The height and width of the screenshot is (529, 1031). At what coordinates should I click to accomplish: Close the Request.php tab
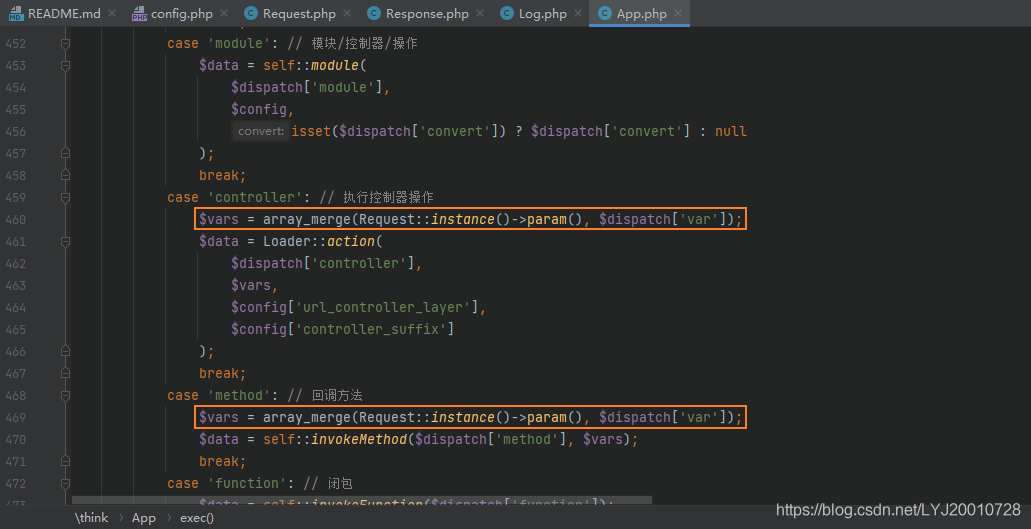pyautogui.click(x=347, y=13)
